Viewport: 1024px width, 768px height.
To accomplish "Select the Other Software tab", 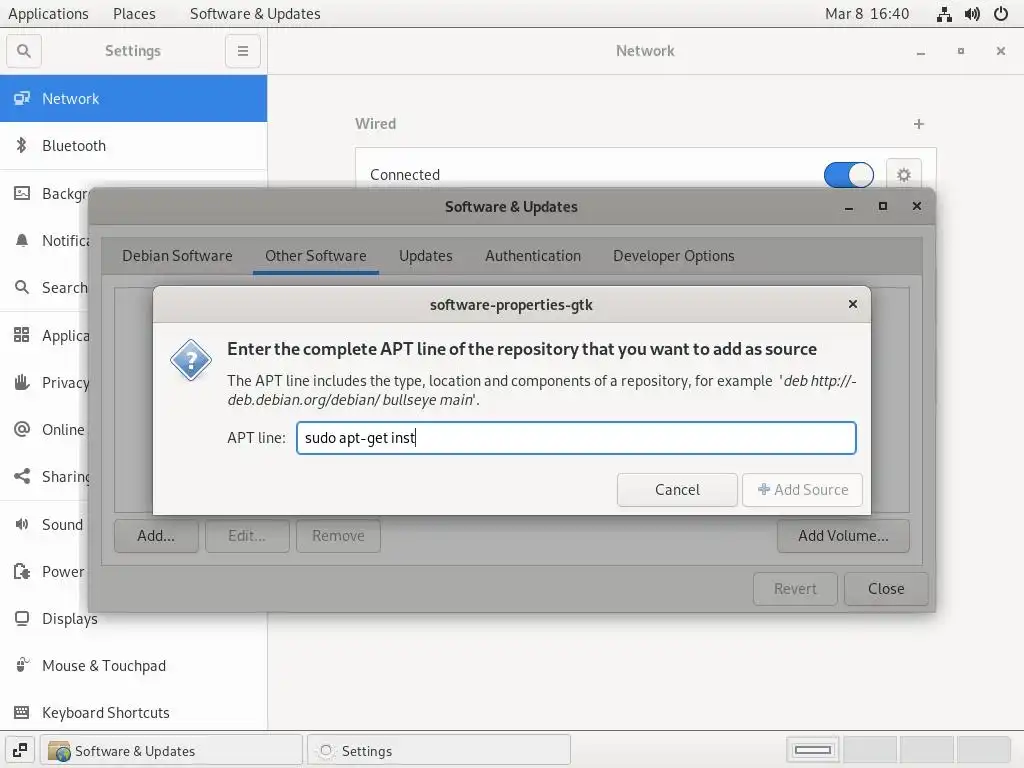I will pos(315,256).
